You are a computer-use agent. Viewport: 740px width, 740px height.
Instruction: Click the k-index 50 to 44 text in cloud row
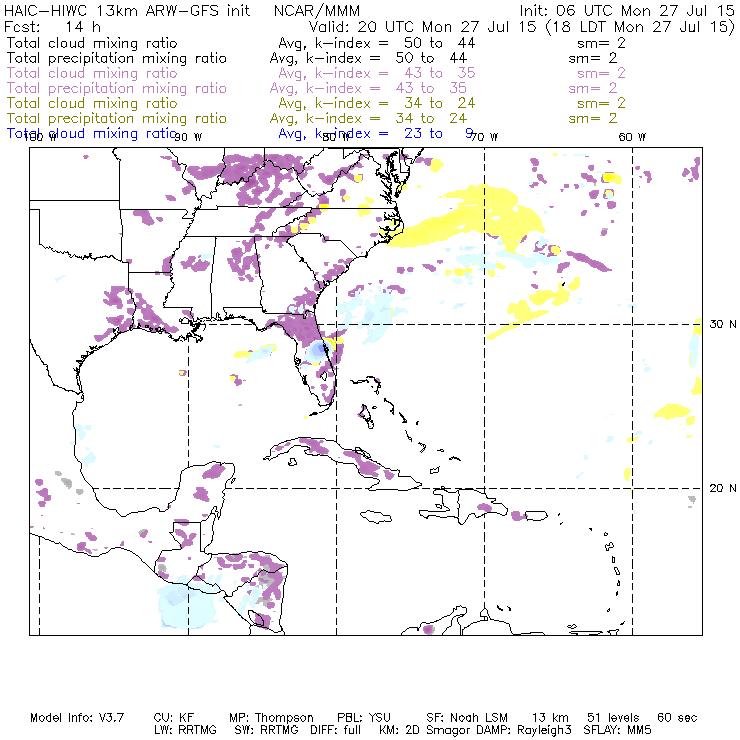(x=377, y=43)
